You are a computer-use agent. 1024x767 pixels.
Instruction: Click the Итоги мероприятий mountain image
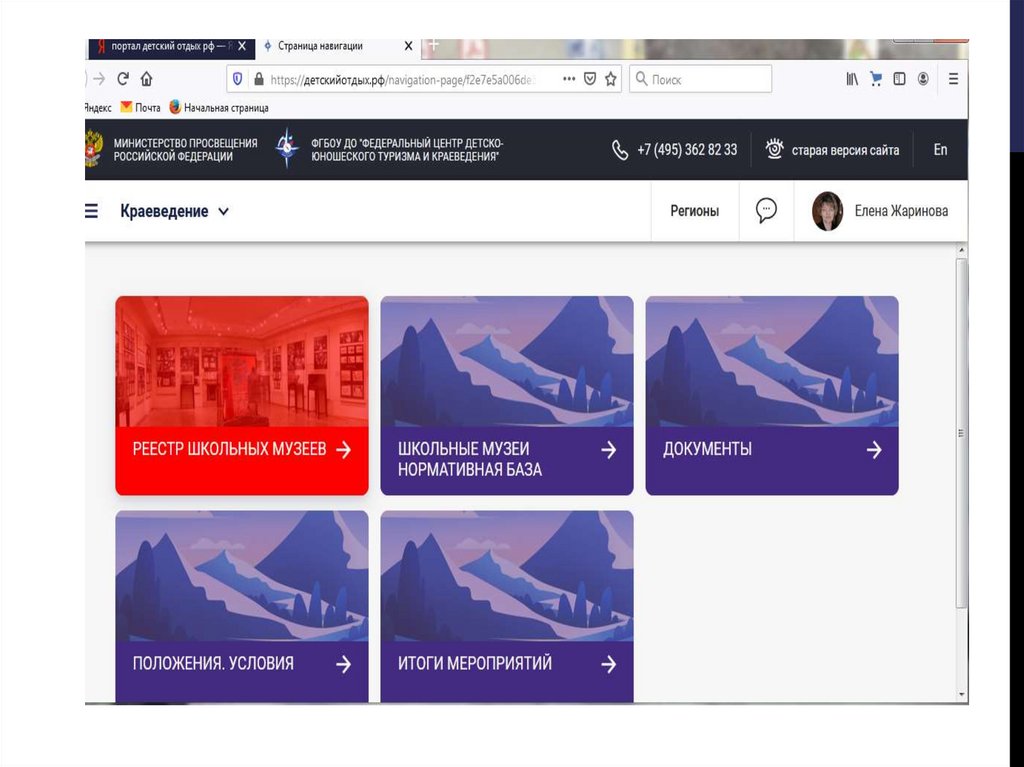point(507,576)
